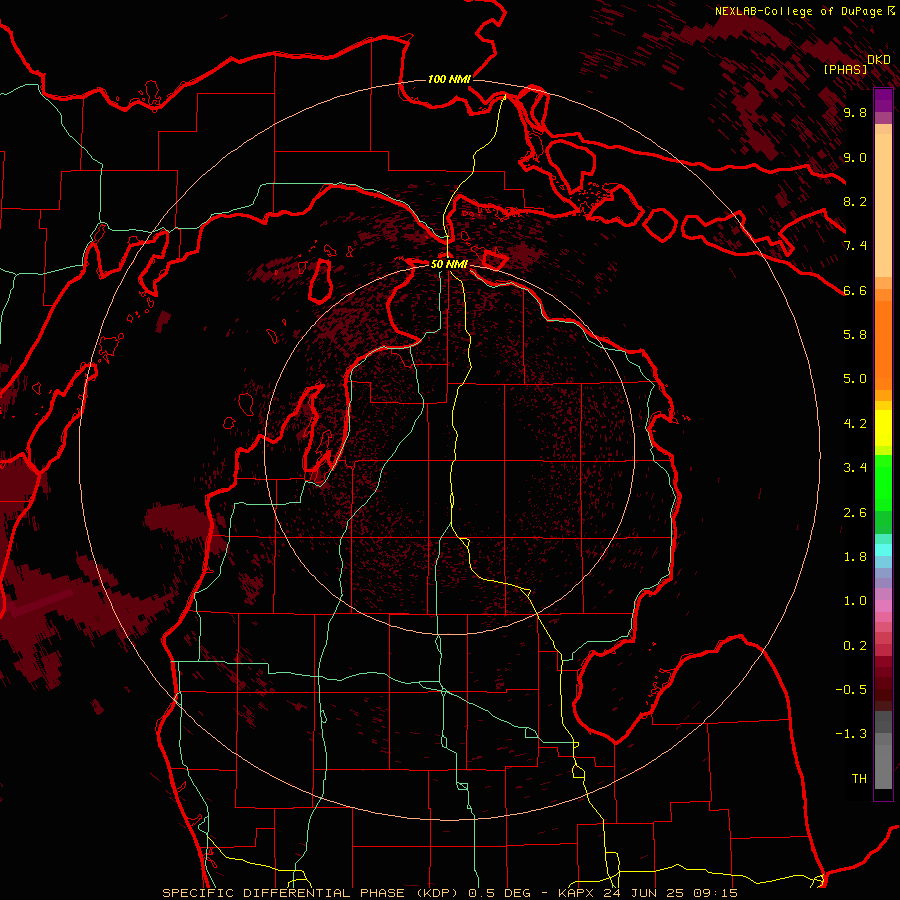The image size is (900, 900).
Task: Click the 8.2 scale value
Action: pyautogui.click(x=855, y=201)
